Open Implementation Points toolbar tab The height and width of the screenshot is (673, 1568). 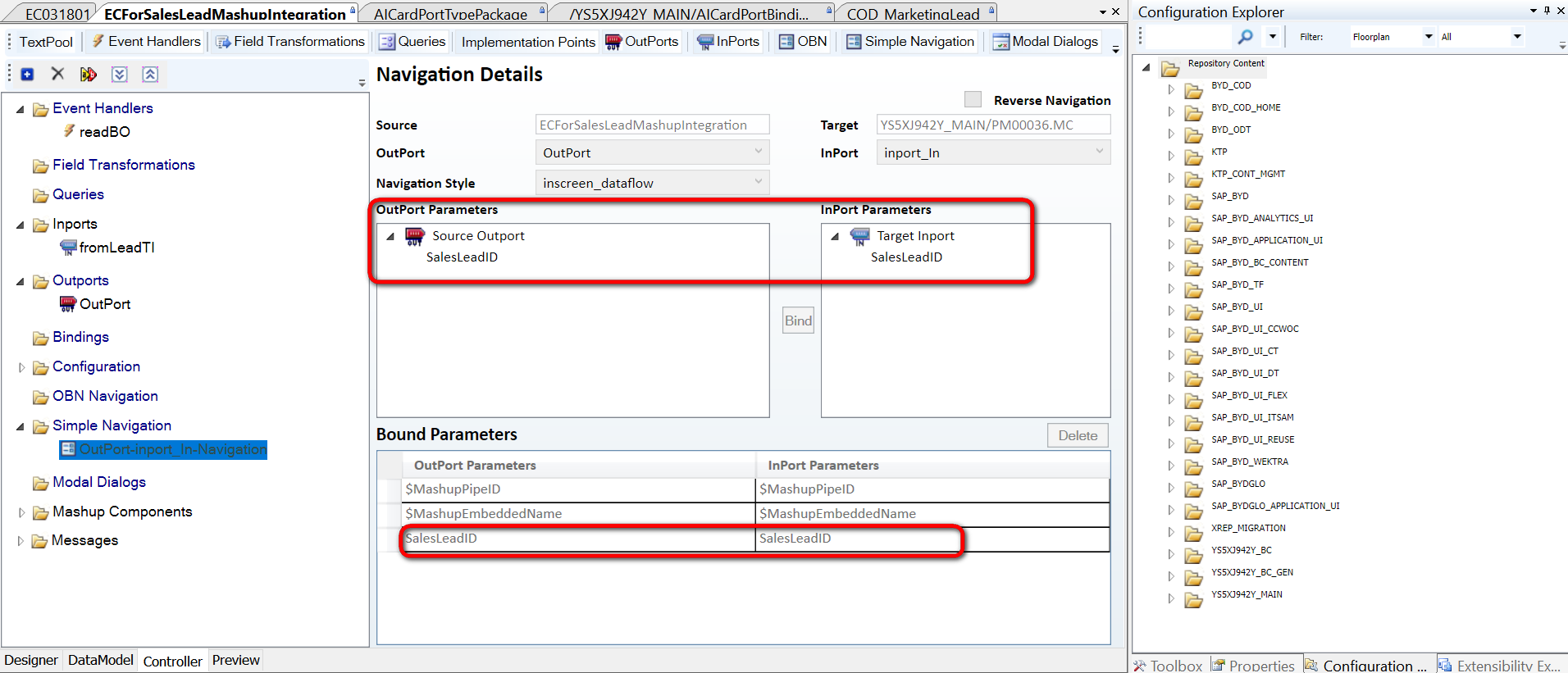528,42
